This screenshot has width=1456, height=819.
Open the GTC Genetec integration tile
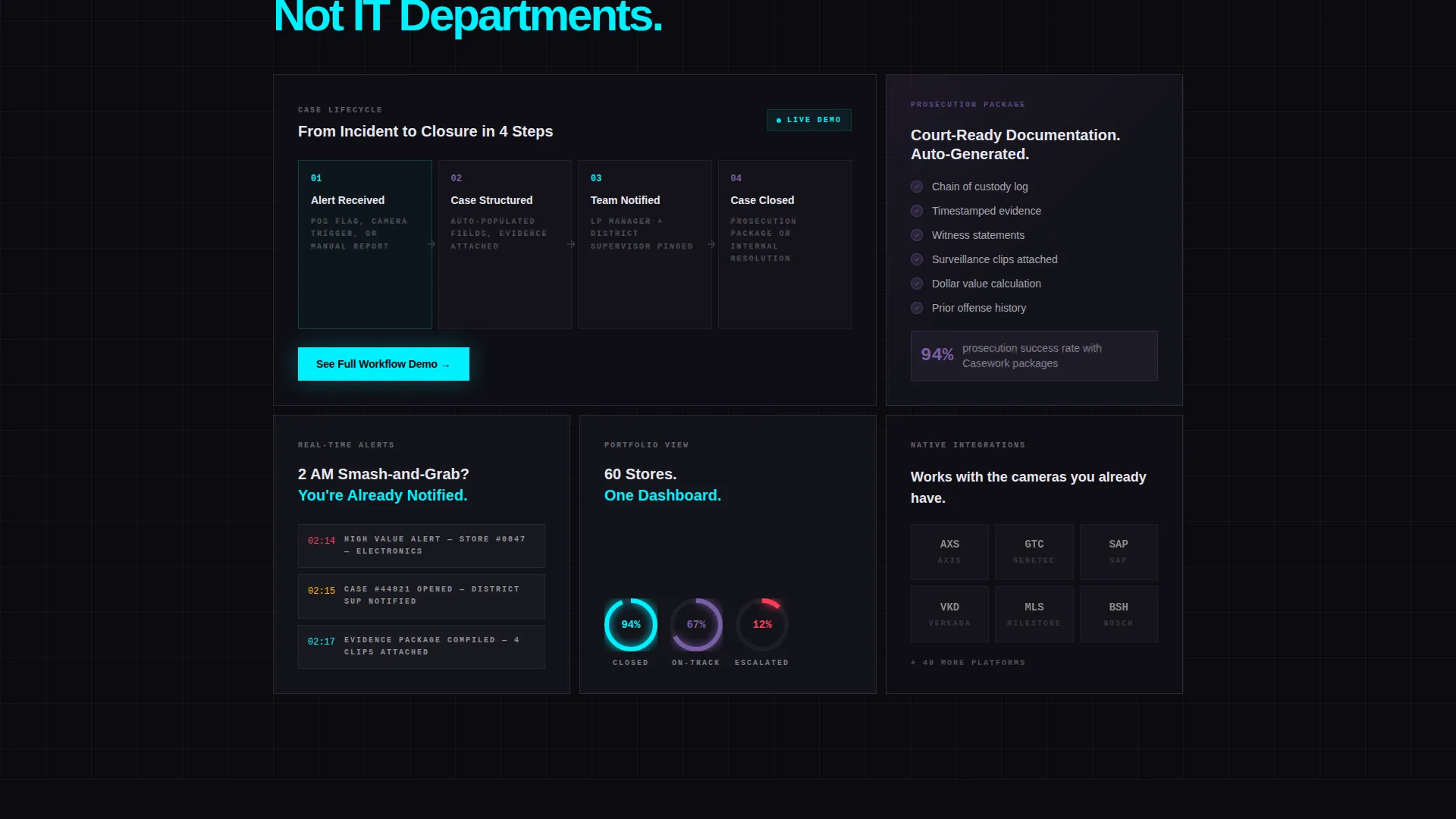pyautogui.click(x=1034, y=552)
